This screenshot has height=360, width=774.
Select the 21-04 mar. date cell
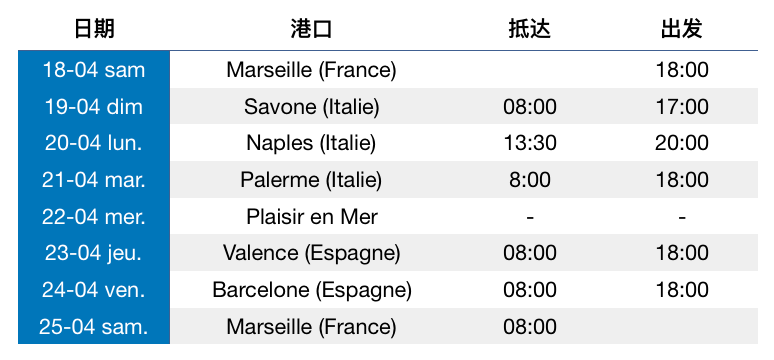coord(94,179)
